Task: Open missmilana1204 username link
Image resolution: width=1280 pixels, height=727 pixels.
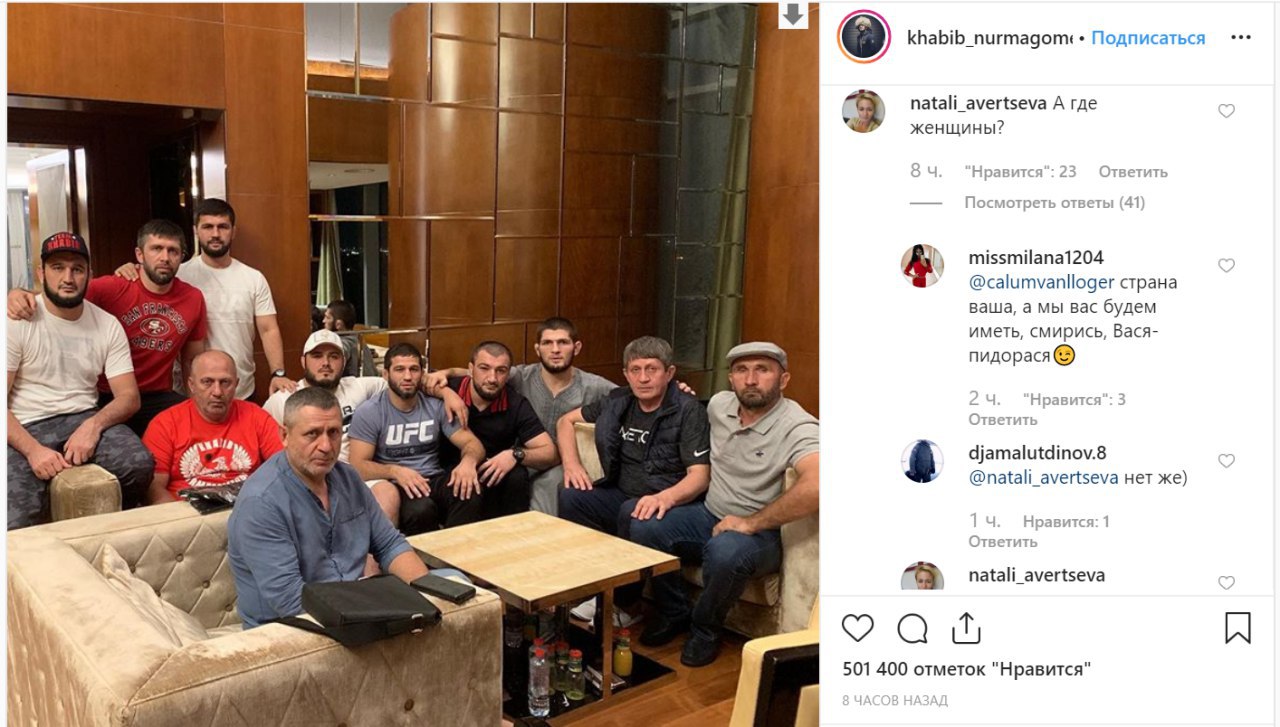Action: click(x=1036, y=258)
